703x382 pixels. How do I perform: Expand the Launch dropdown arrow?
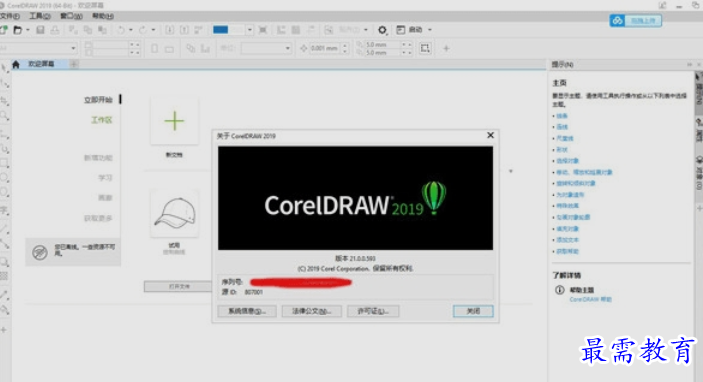click(x=430, y=30)
